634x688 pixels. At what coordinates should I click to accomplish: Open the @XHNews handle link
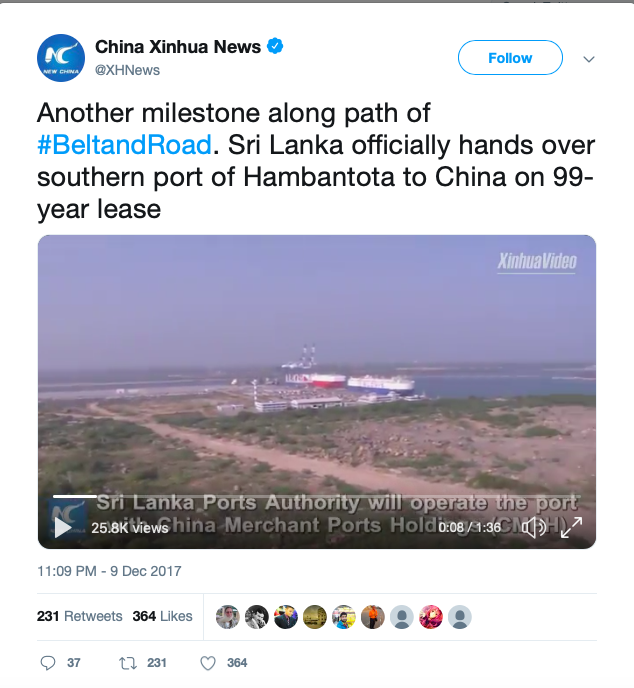[127, 70]
